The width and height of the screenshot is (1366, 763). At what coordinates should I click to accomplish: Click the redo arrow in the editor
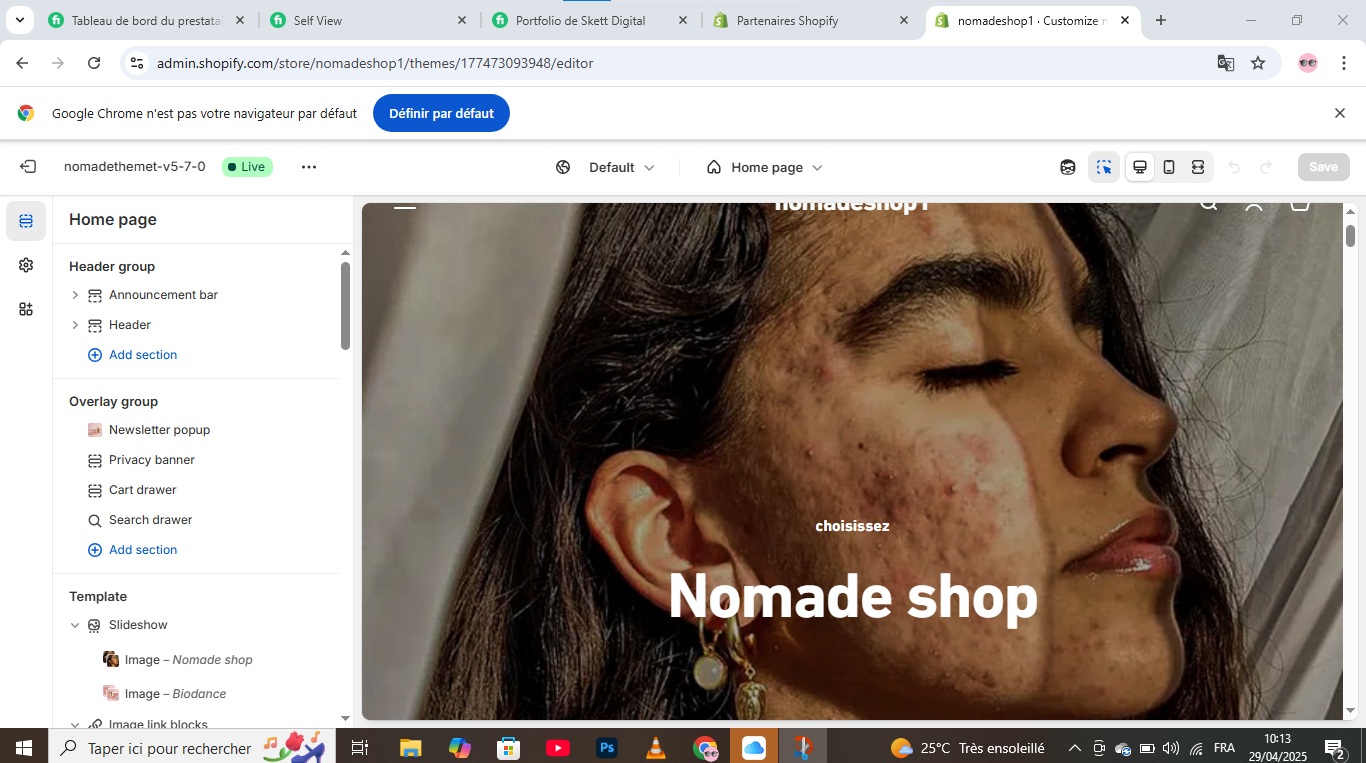click(x=1266, y=167)
